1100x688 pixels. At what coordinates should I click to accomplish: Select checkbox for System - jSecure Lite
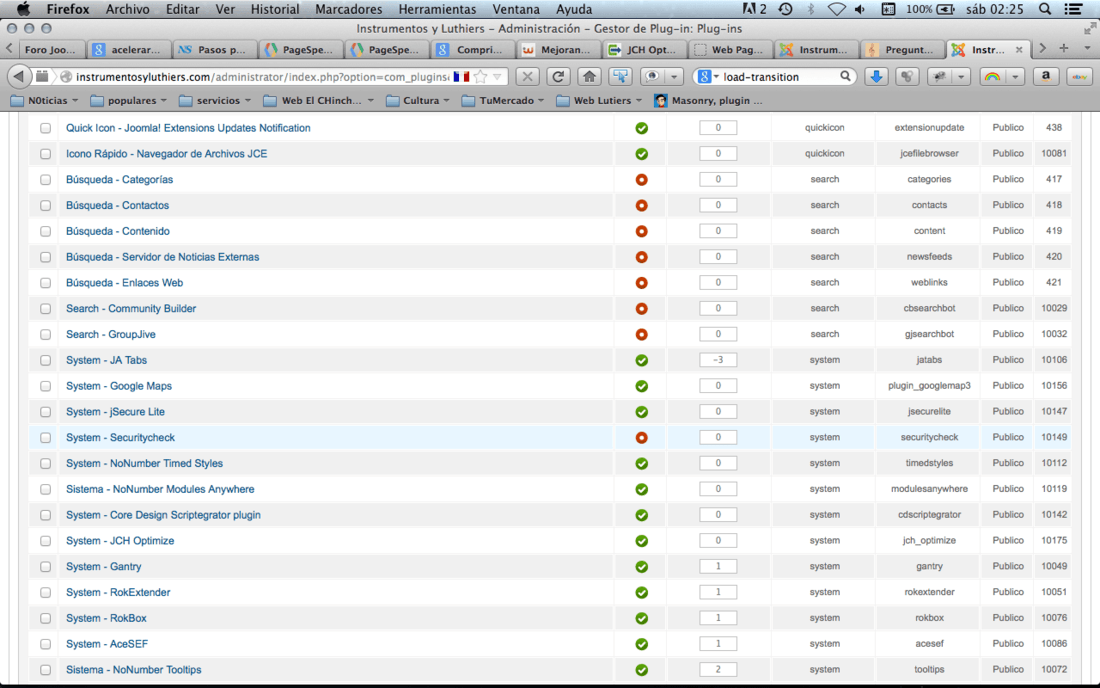point(46,412)
